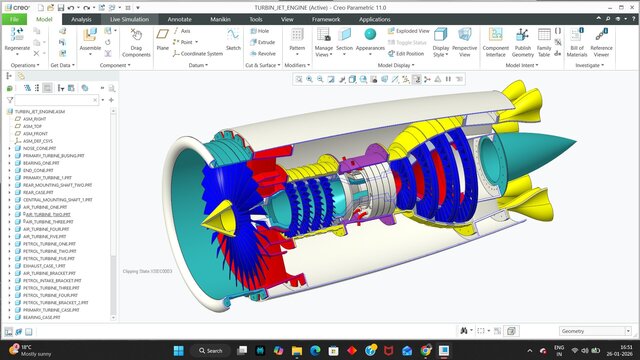Open the Operations group dropdown
The width and height of the screenshot is (640, 360).
click(x=25, y=65)
